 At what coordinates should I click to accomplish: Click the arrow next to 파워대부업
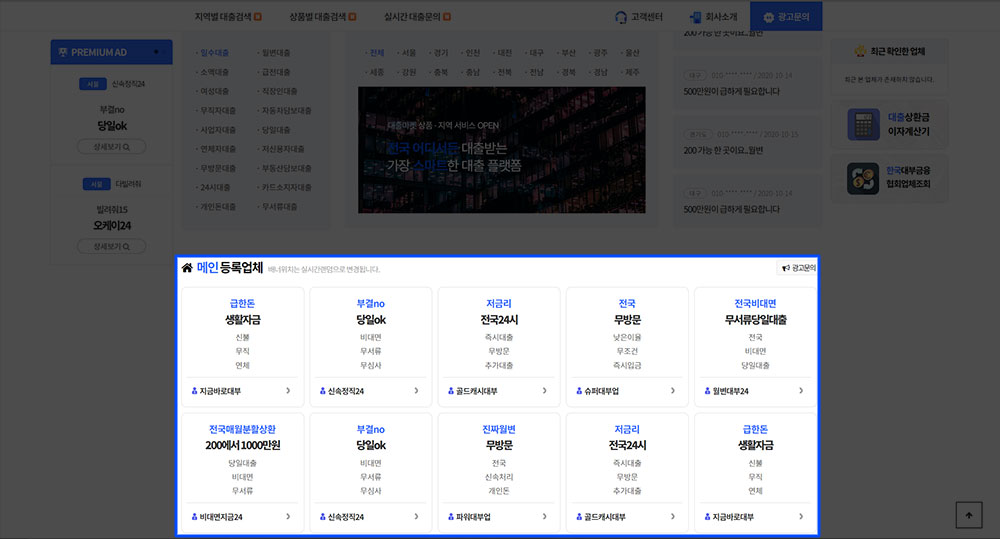click(x=545, y=517)
